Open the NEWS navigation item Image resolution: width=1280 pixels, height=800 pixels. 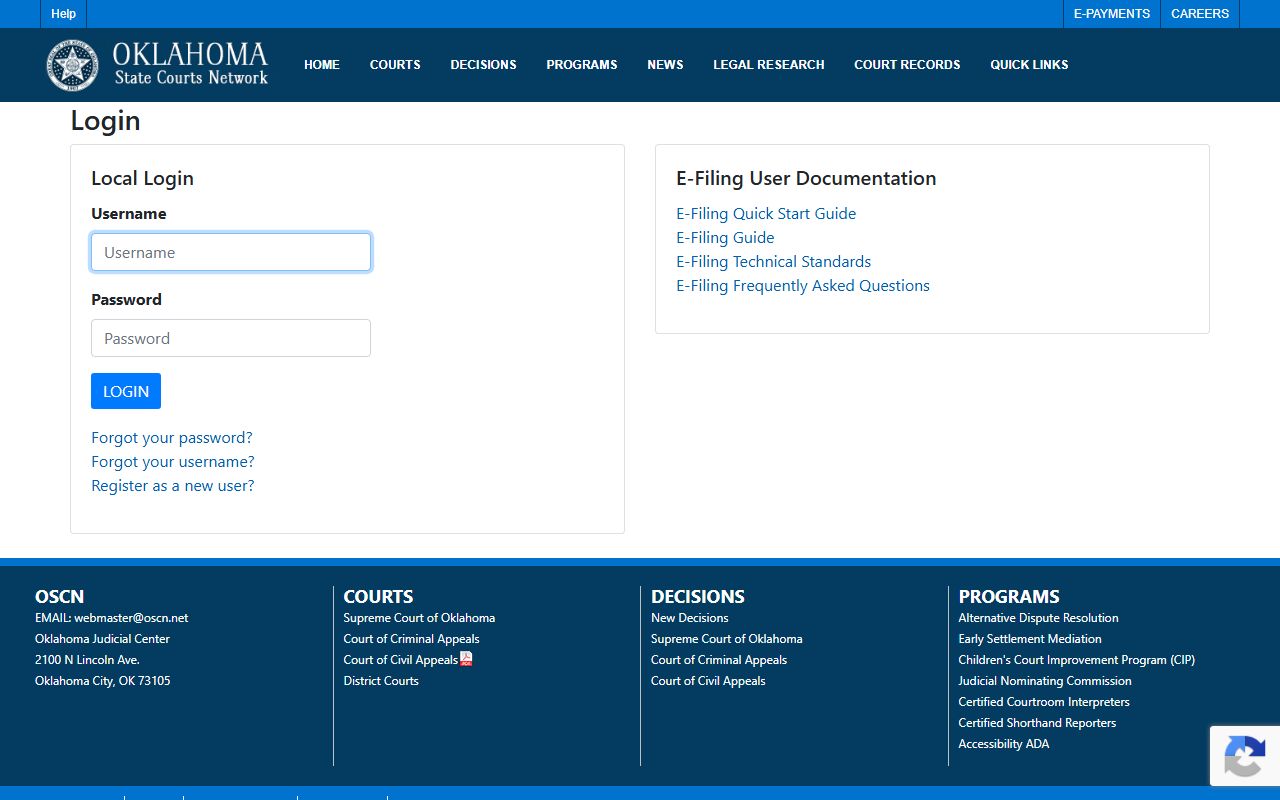pyautogui.click(x=665, y=65)
